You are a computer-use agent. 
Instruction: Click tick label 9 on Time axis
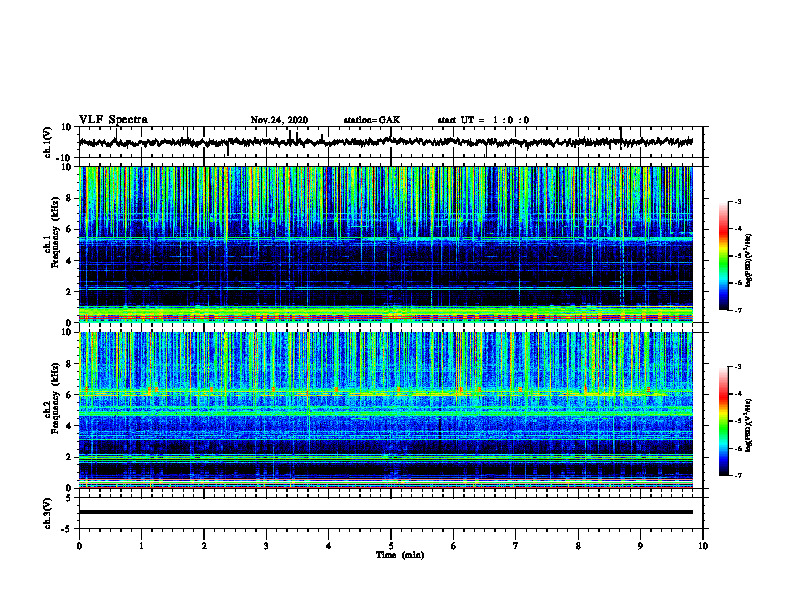coord(640,546)
